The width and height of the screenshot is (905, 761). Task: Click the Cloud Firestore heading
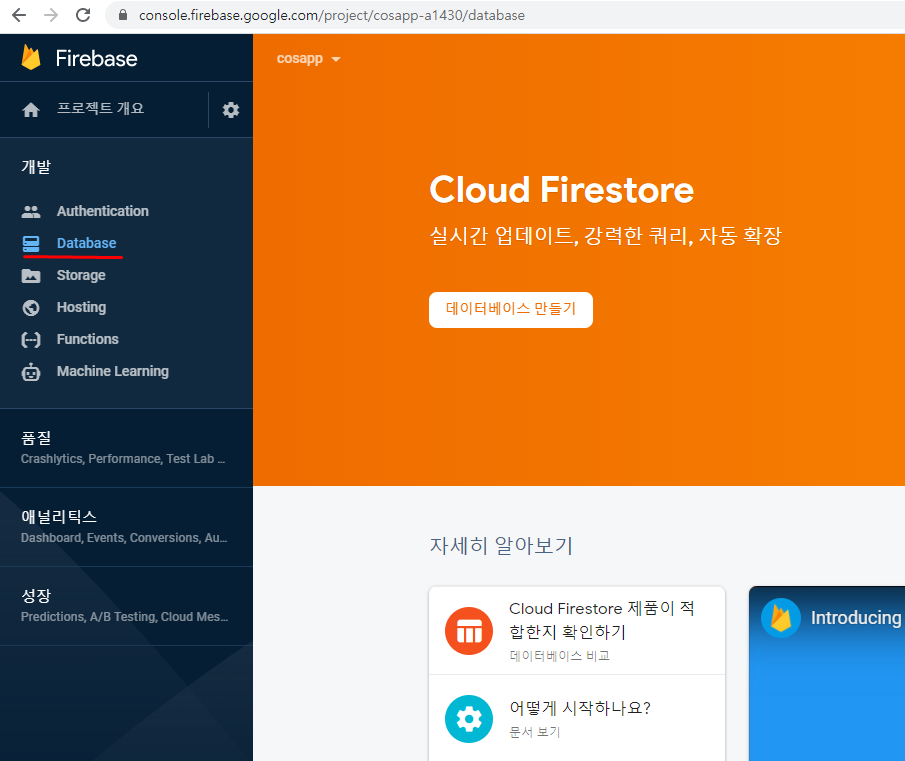(x=562, y=190)
